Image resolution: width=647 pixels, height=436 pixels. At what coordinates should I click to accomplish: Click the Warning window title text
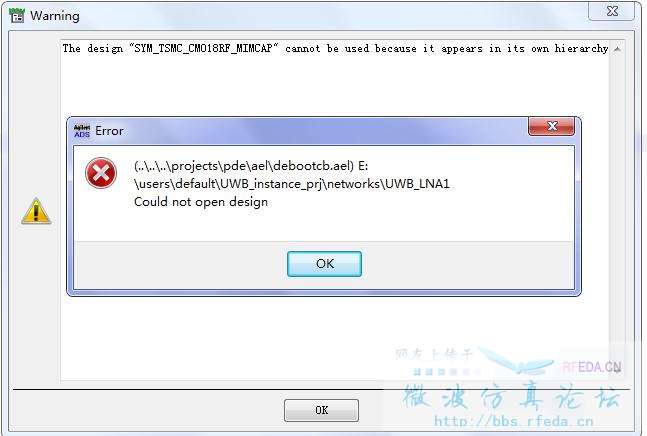coord(55,16)
